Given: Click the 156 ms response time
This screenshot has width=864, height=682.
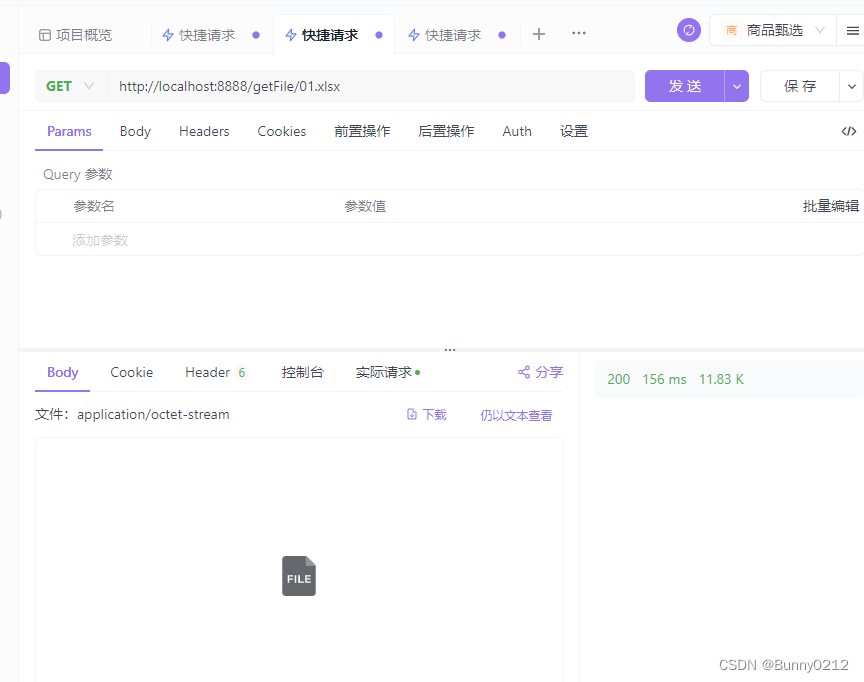Looking at the screenshot, I should point(664,379).
